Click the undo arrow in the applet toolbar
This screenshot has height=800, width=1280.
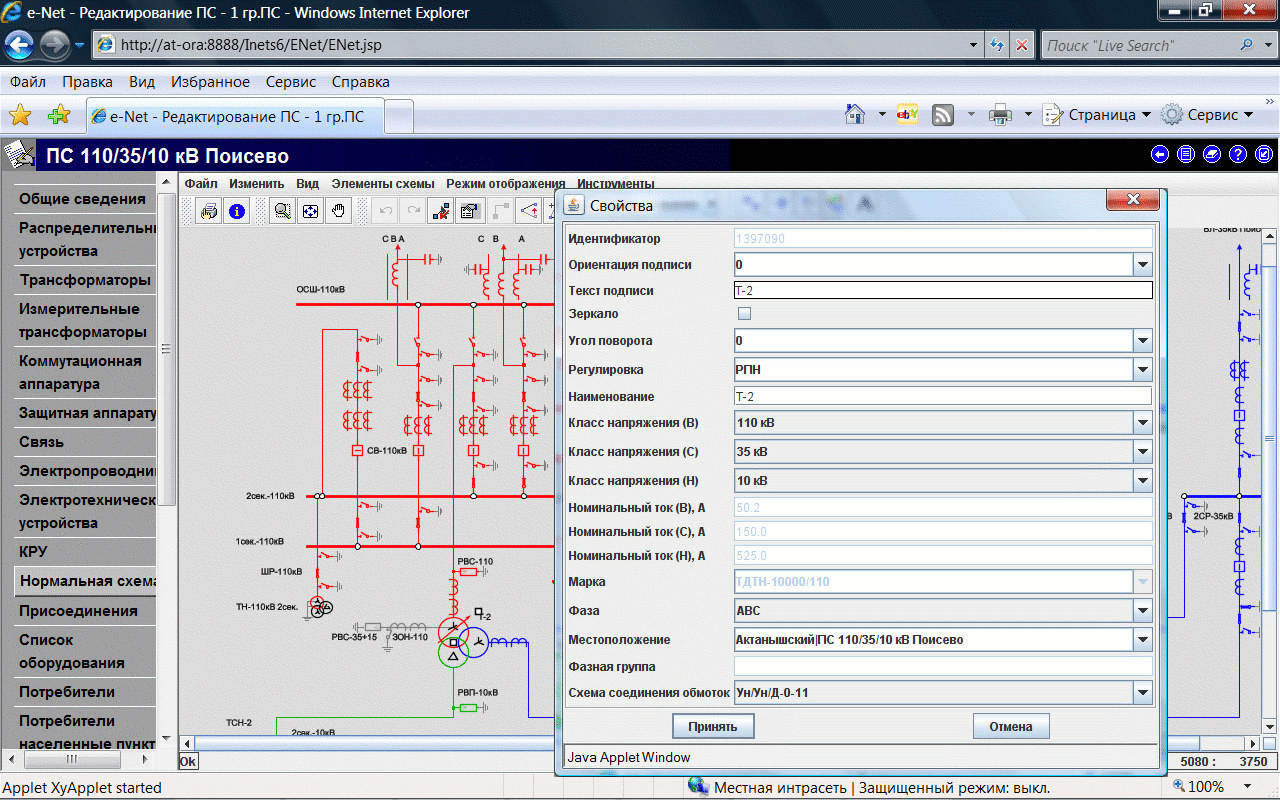pyautogui.click(x=385, y=211)
